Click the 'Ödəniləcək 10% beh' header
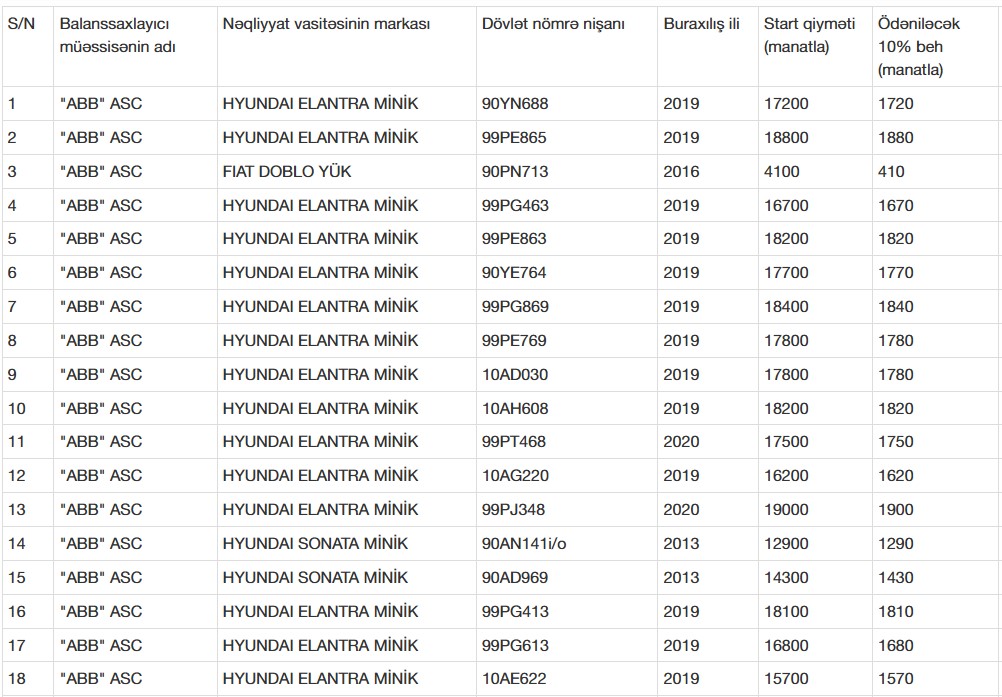This screenshot has height=697, width=1002. coord(918,47)
